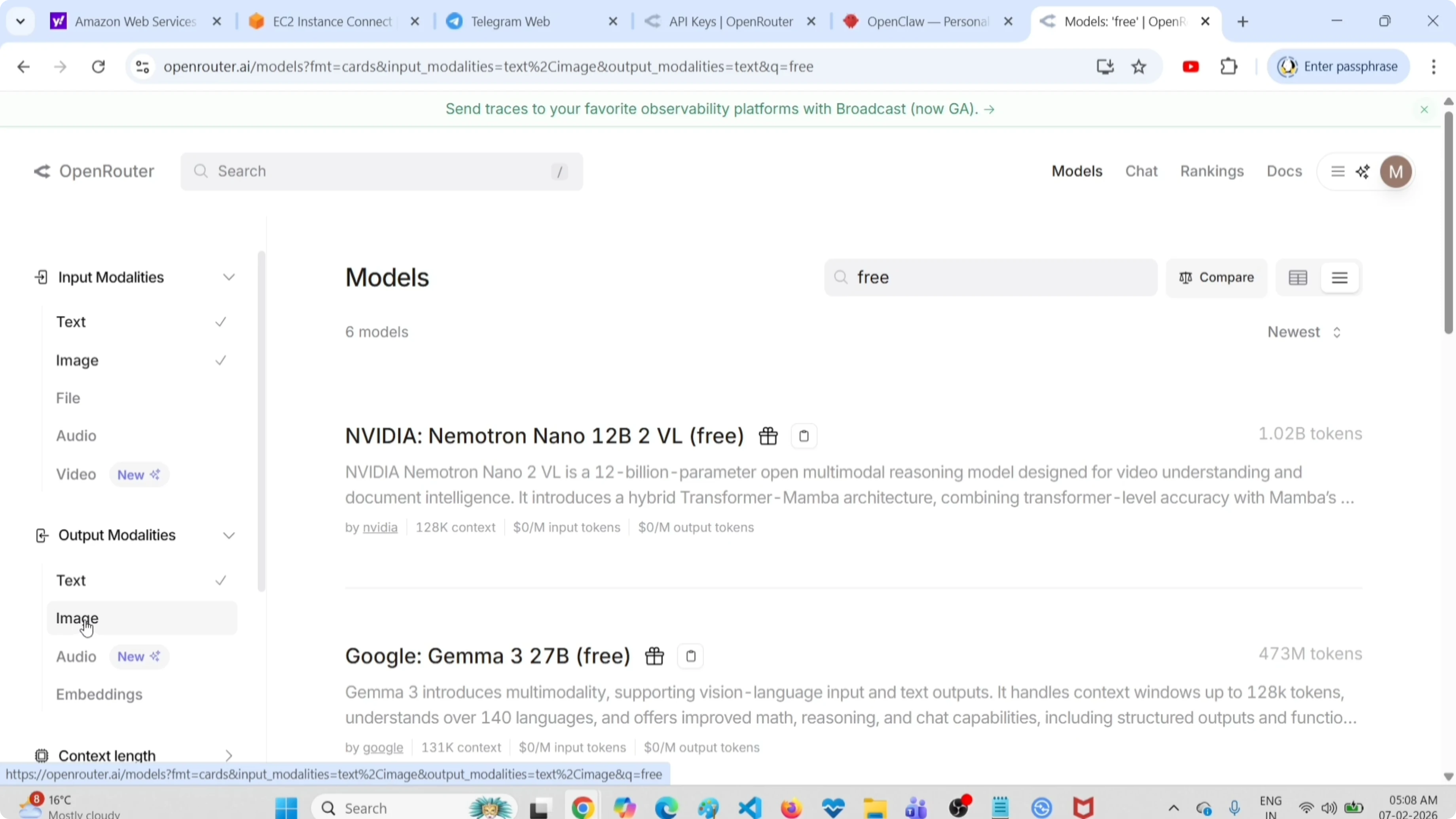Viewport: 1456px width, 819px height.
Task: Copy the Google Gemma 3 27B model name
Action: [690, 656]
